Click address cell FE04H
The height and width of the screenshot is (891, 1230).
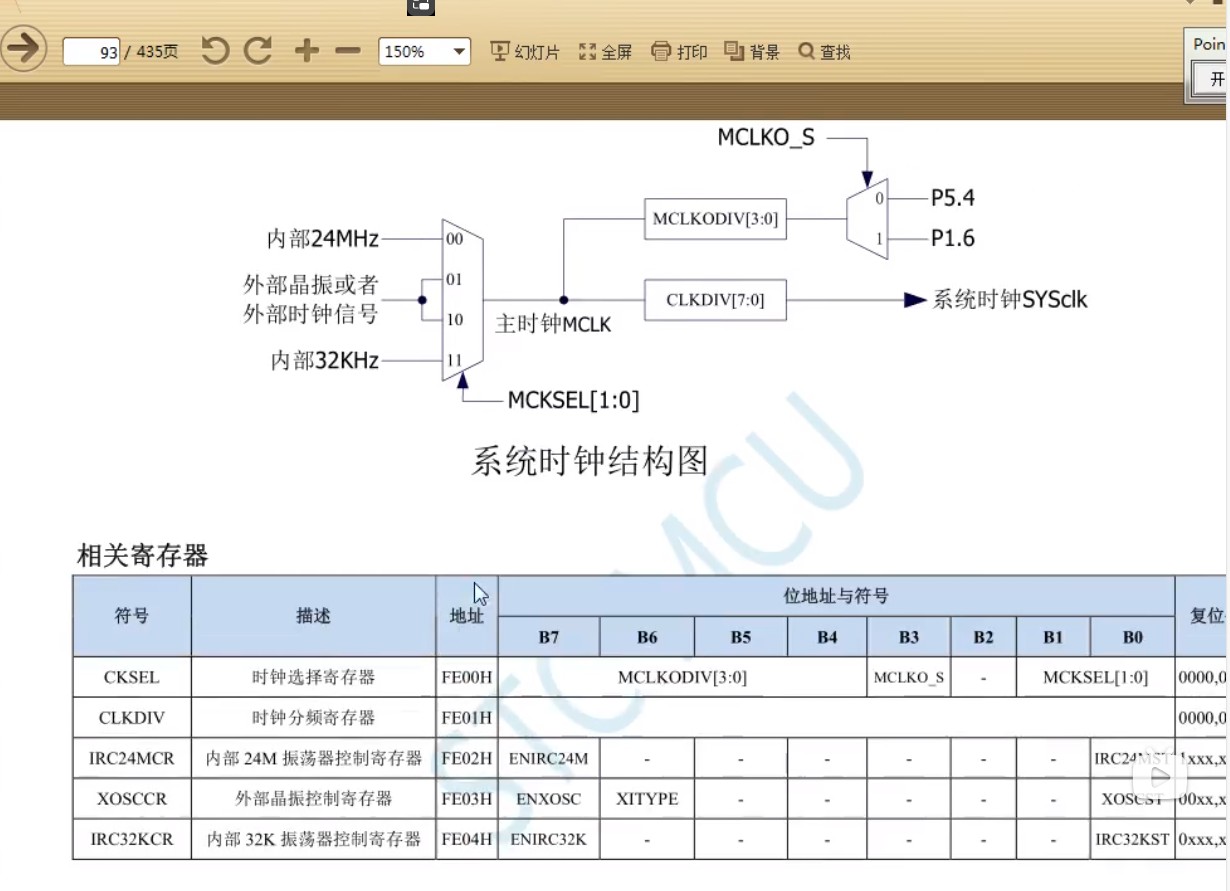coord(467,839)
